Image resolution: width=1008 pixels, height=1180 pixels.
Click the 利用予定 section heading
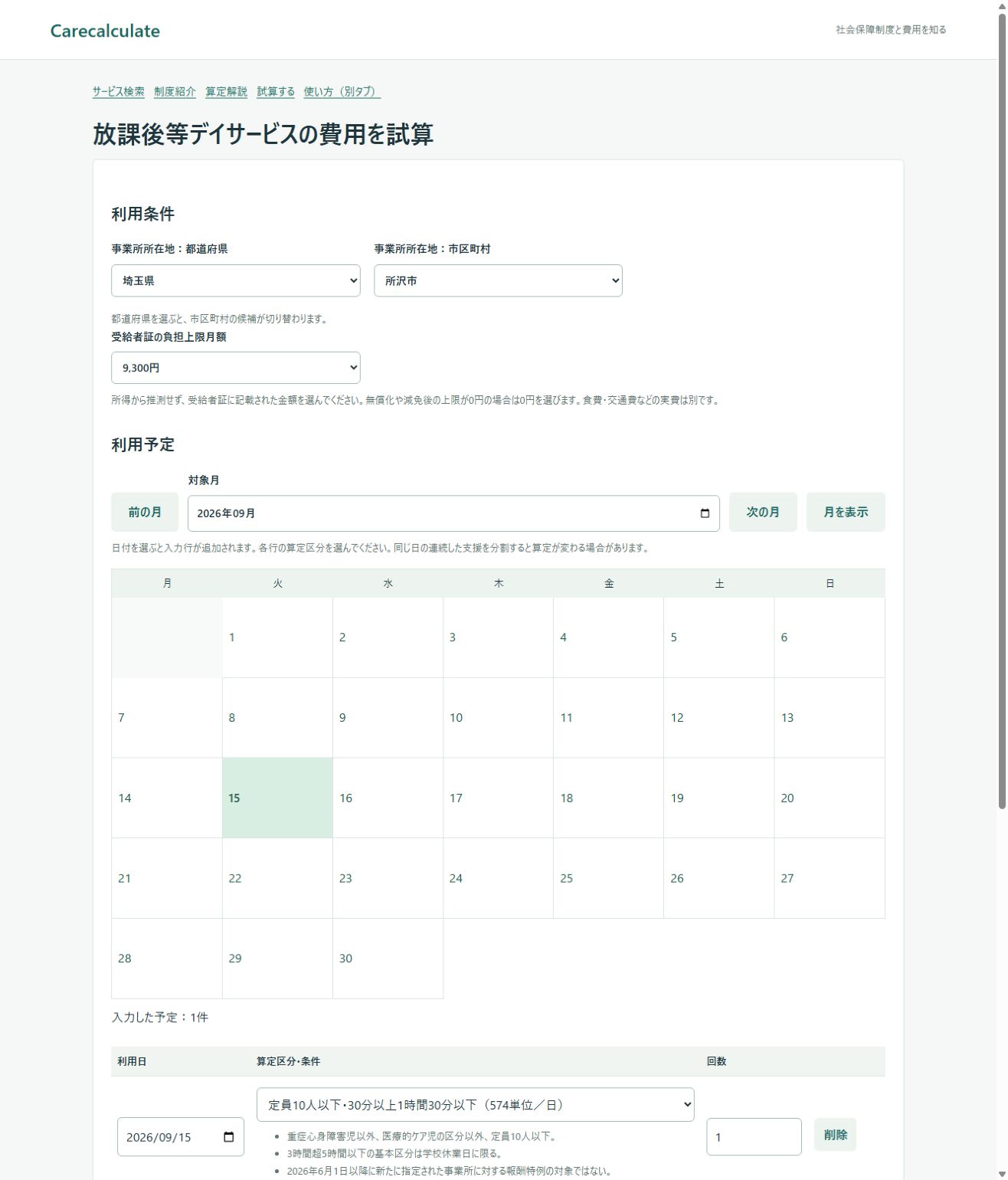point(143,445)
